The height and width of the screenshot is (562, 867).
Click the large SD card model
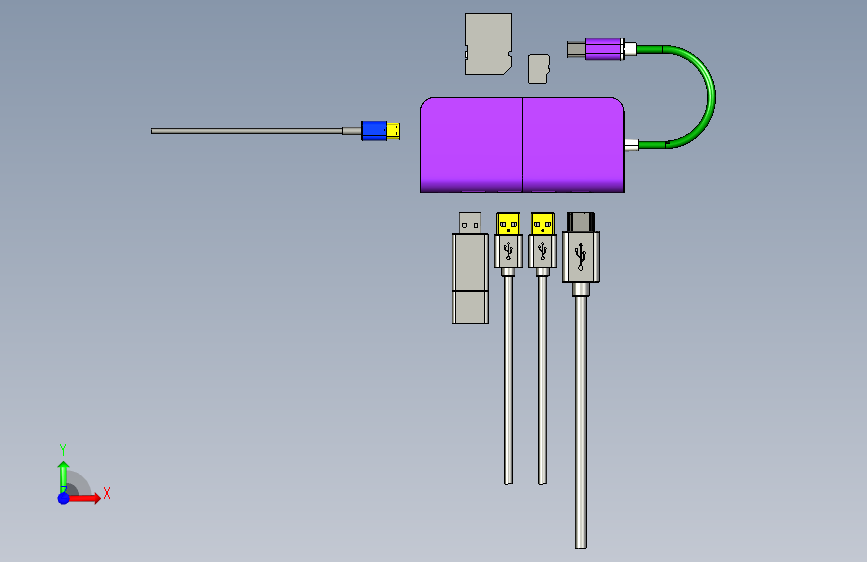pos(488,44)
